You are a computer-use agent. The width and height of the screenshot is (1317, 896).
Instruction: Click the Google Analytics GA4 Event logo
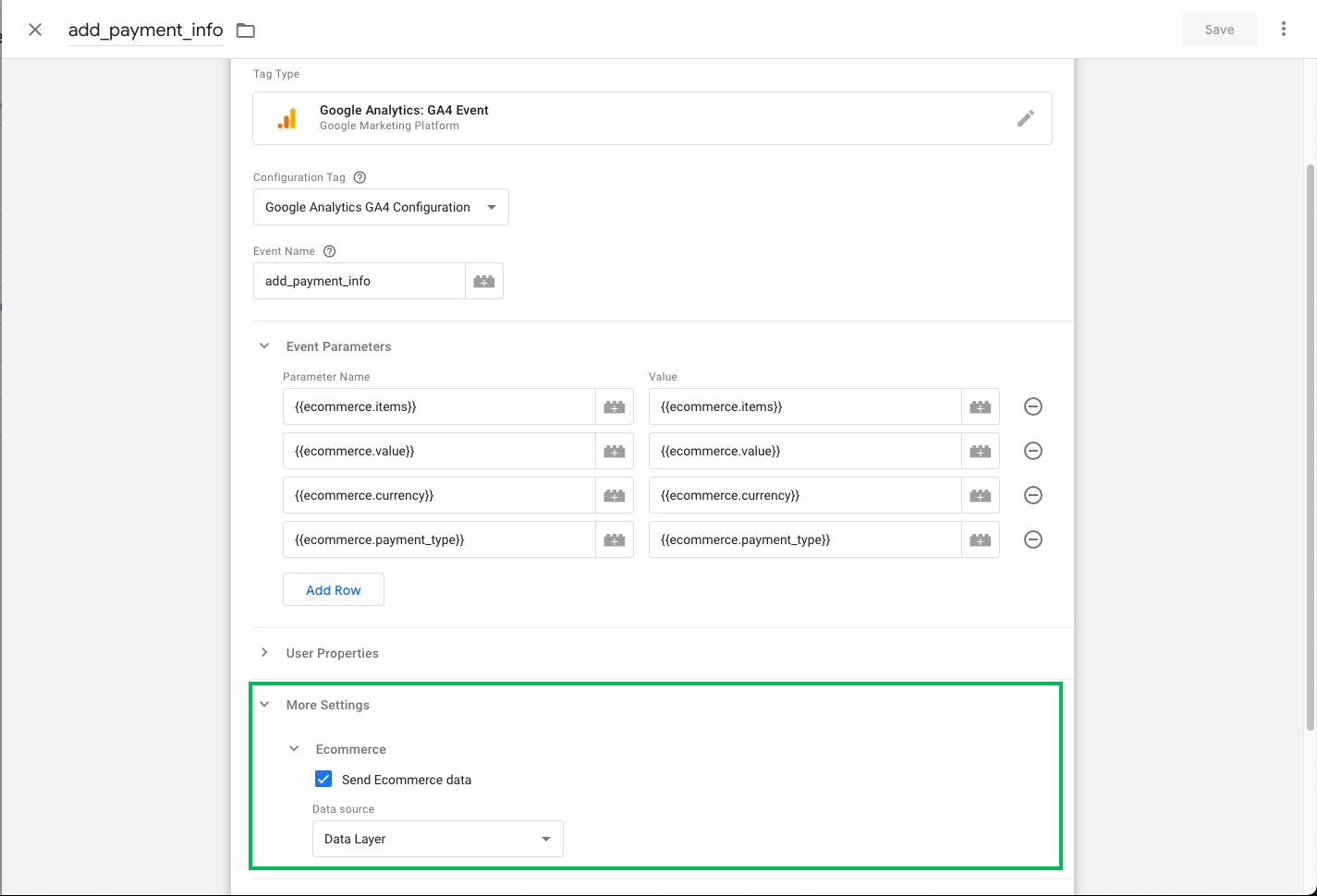[x=287, y=118]
